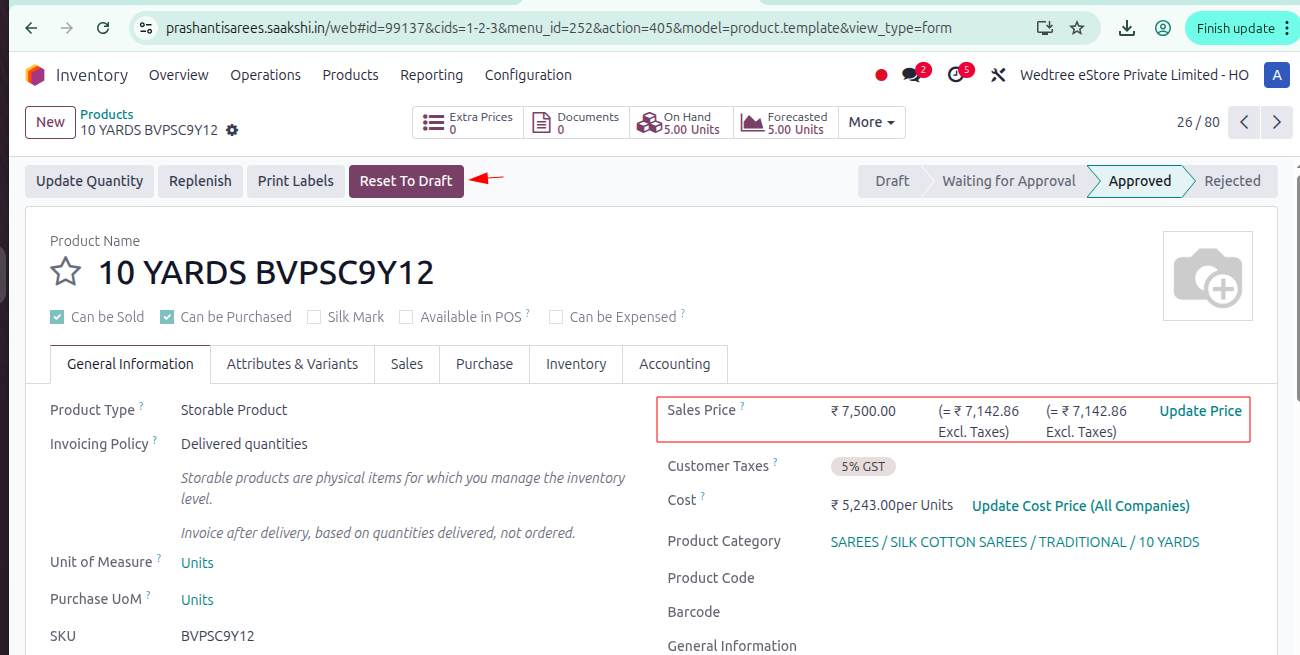Select Waiting for Approval status stage
Screen dimensions: 1300x655
pos(1009,181)
